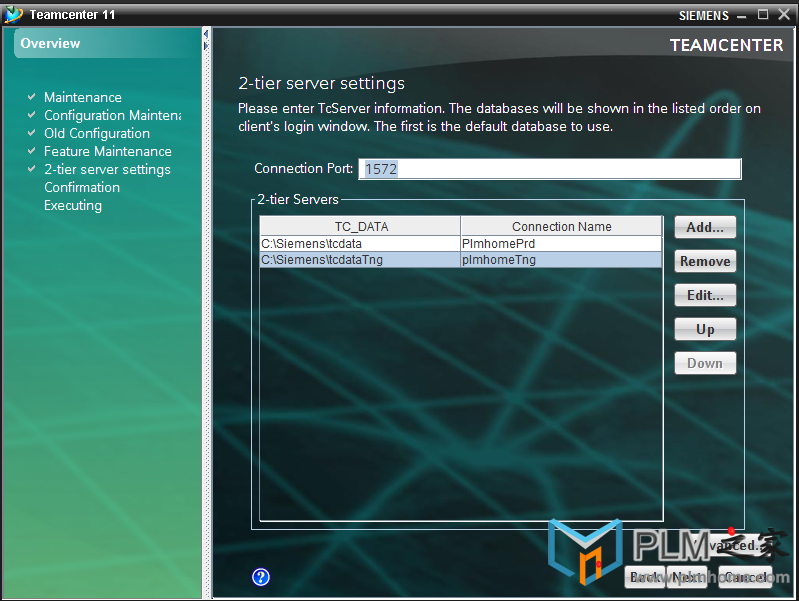
Task: Select the plmhomeTng connection name cell
Action: pos(561,260)
